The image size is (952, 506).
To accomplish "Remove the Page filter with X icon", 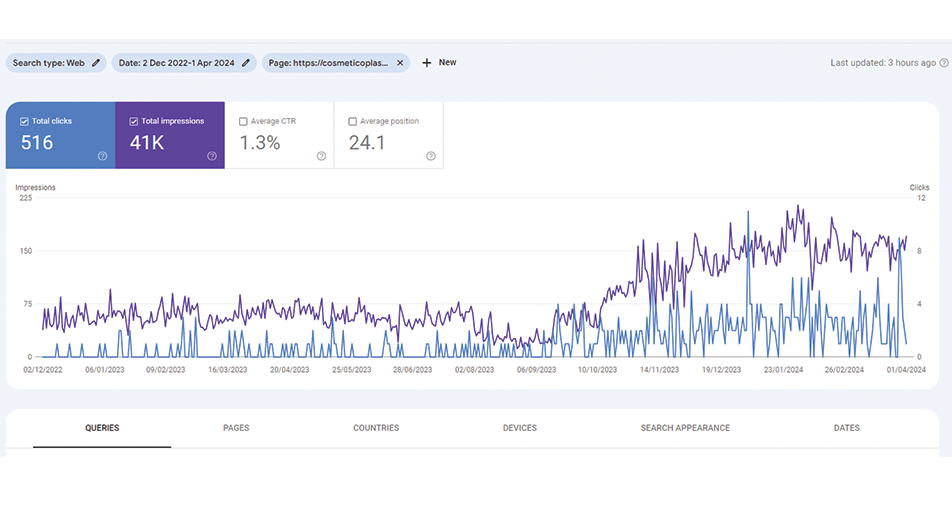I will click(400, 63).
